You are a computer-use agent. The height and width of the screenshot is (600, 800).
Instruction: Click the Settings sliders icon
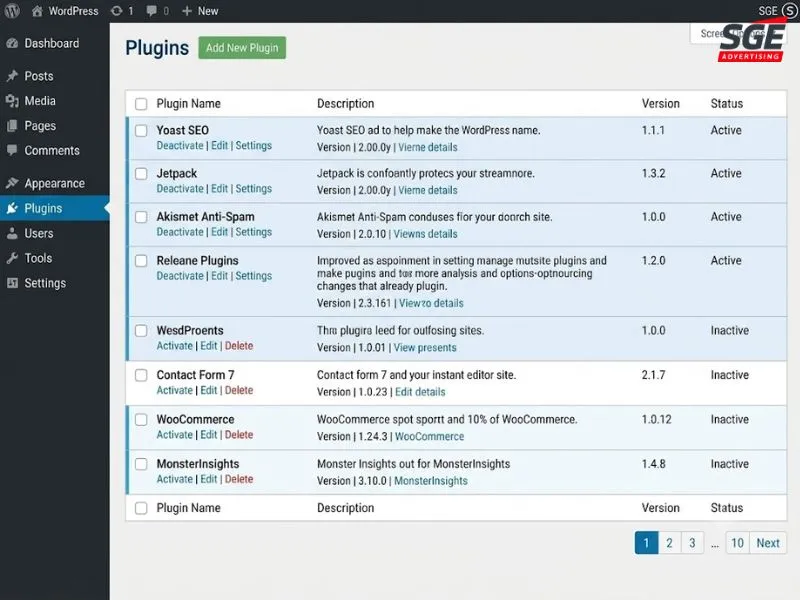[12, 283]
